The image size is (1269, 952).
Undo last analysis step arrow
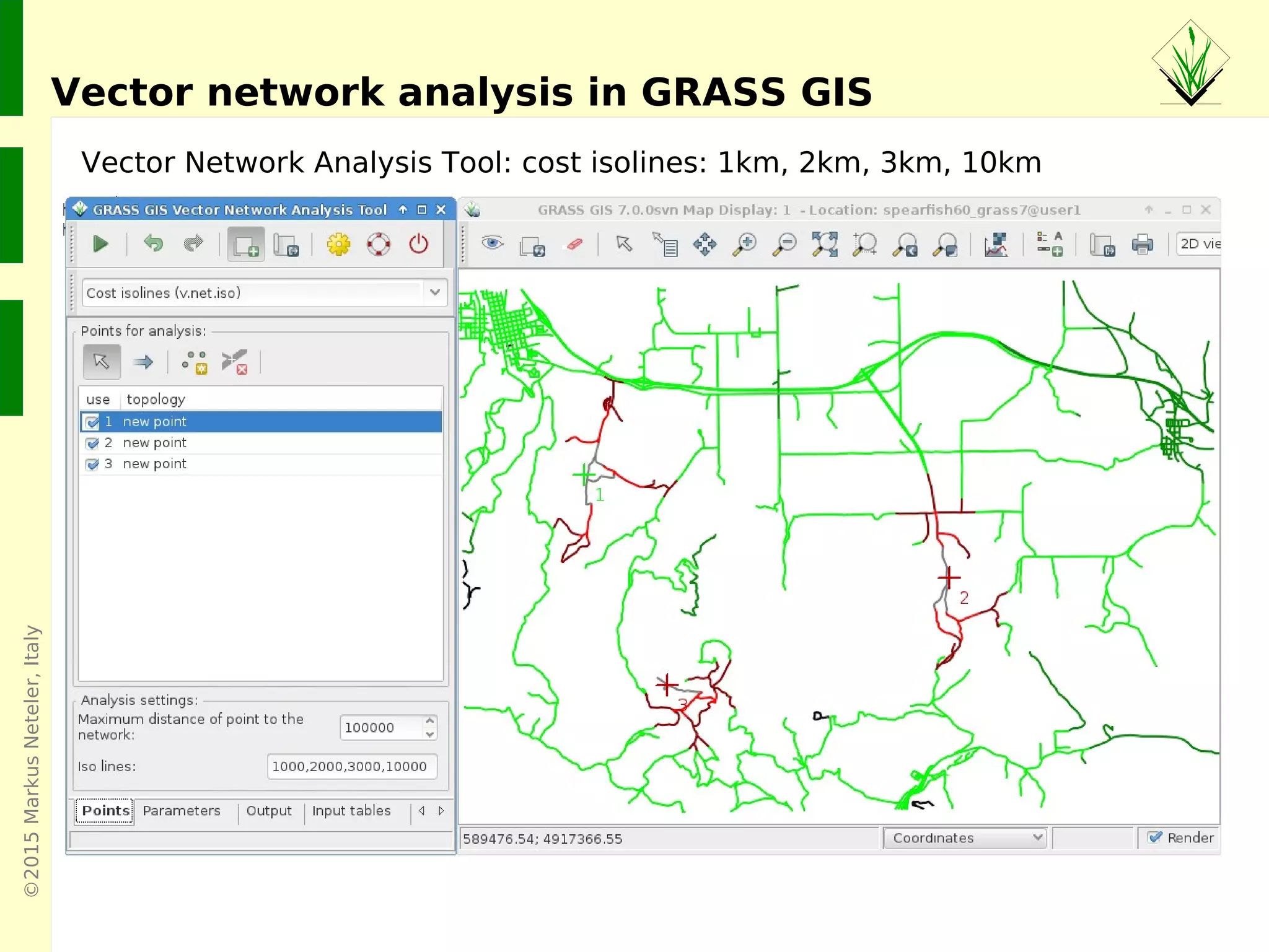[153, 244]
